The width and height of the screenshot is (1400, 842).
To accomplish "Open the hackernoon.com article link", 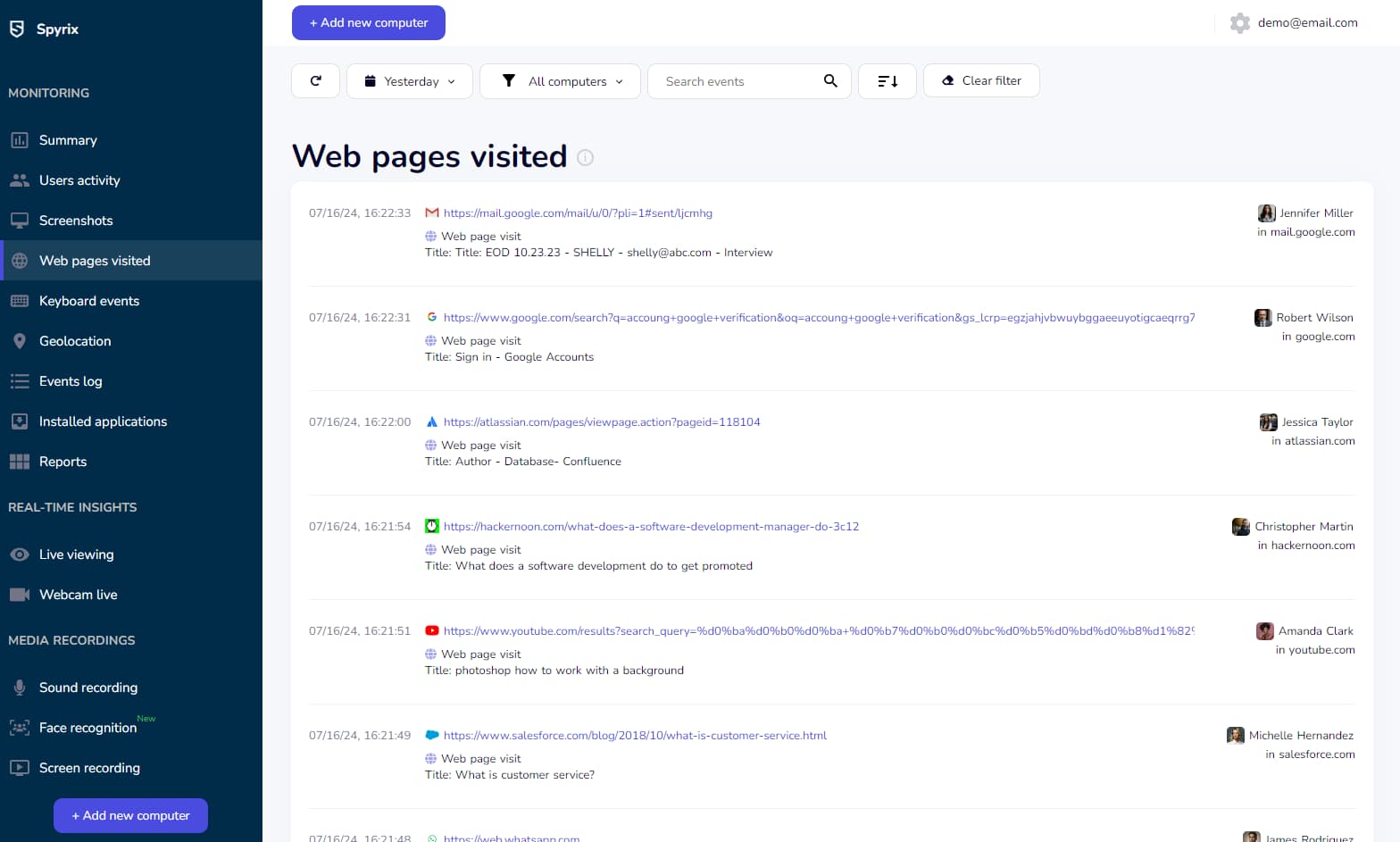I will [x=651, y=527].
